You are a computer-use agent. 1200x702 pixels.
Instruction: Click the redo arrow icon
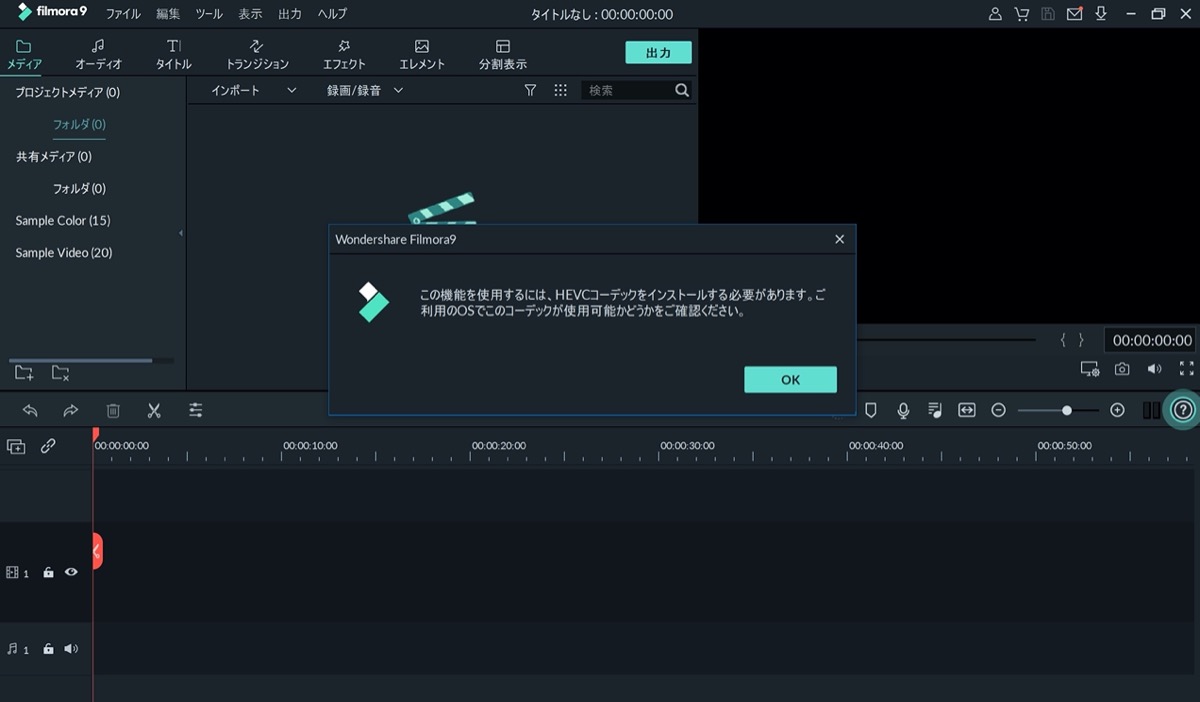click(x=71, y=410)
